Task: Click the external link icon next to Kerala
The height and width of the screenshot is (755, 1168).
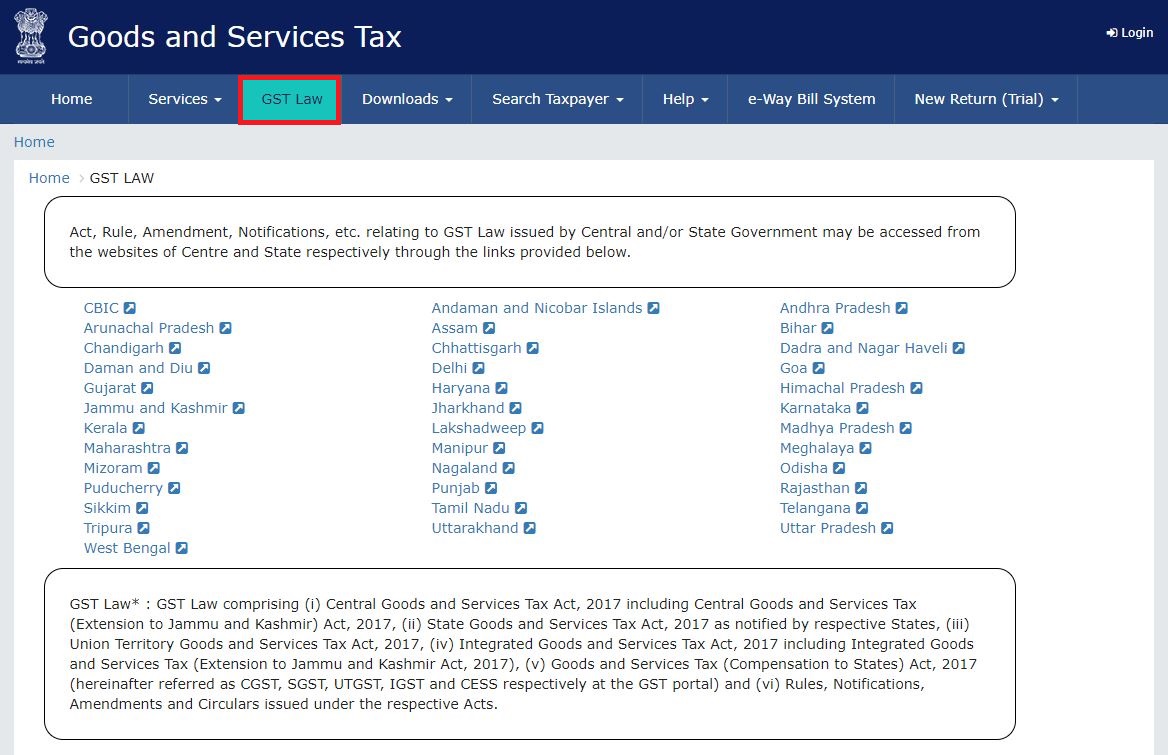Action: 138,427
